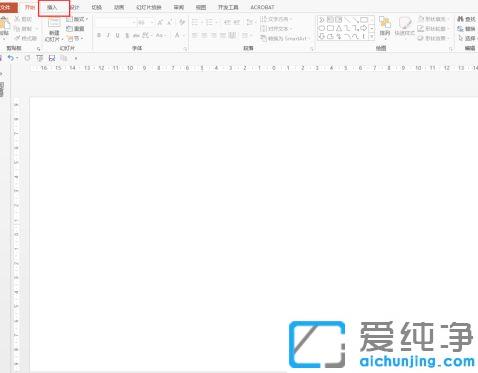
Task: Click the Undo arrow in quick access toolbar
Action: pos(11,58)
